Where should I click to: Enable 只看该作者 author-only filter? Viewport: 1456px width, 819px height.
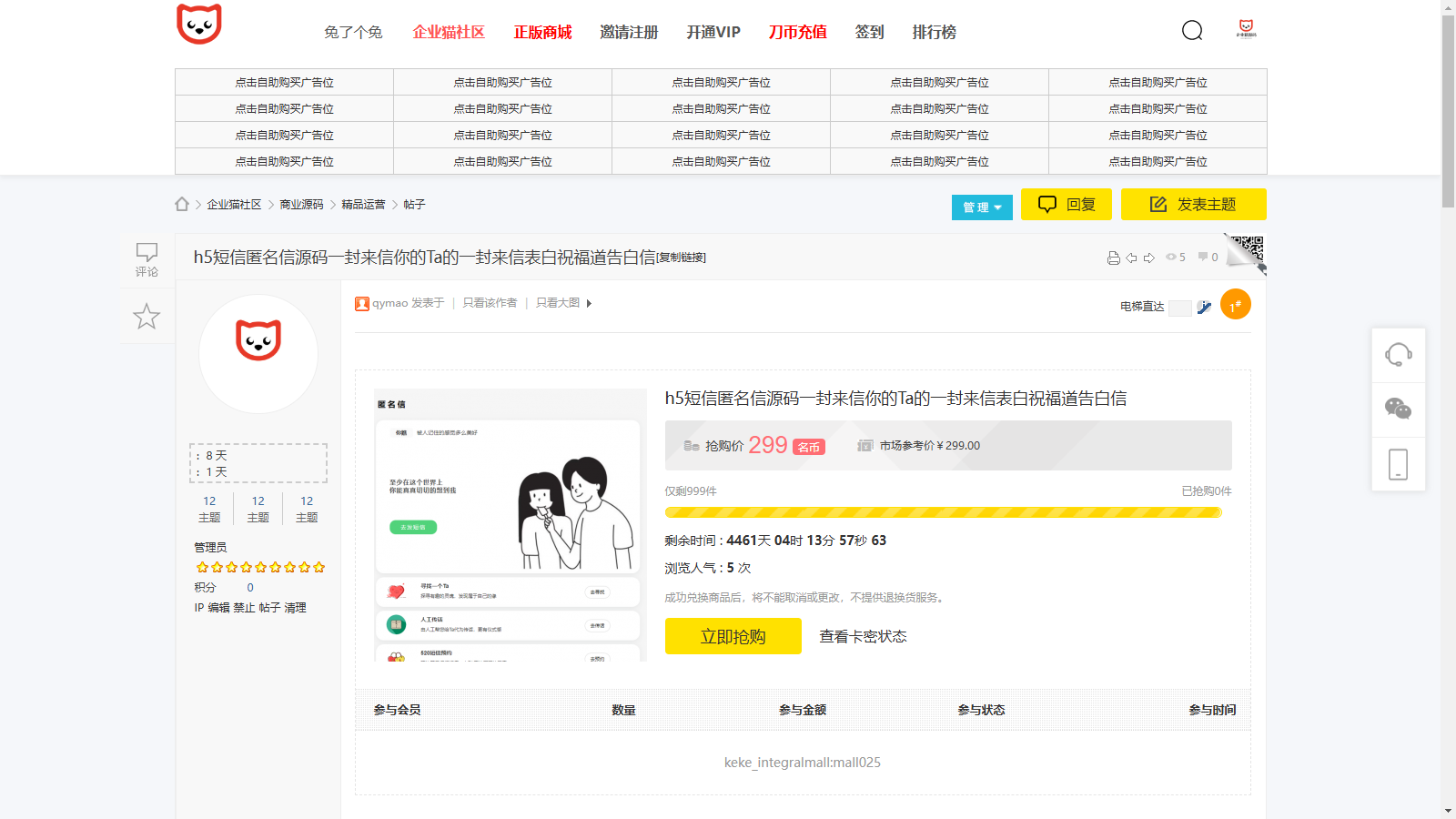(488, 303)
